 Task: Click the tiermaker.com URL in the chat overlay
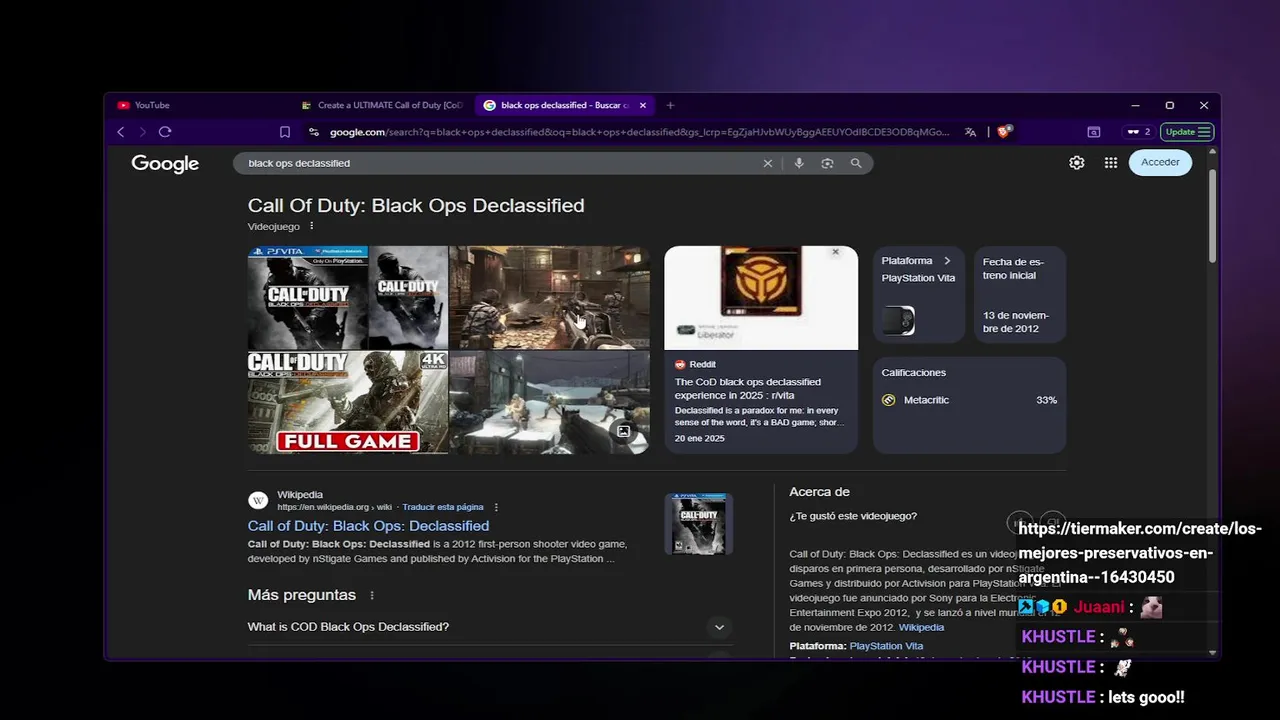tap(1140, 553)
